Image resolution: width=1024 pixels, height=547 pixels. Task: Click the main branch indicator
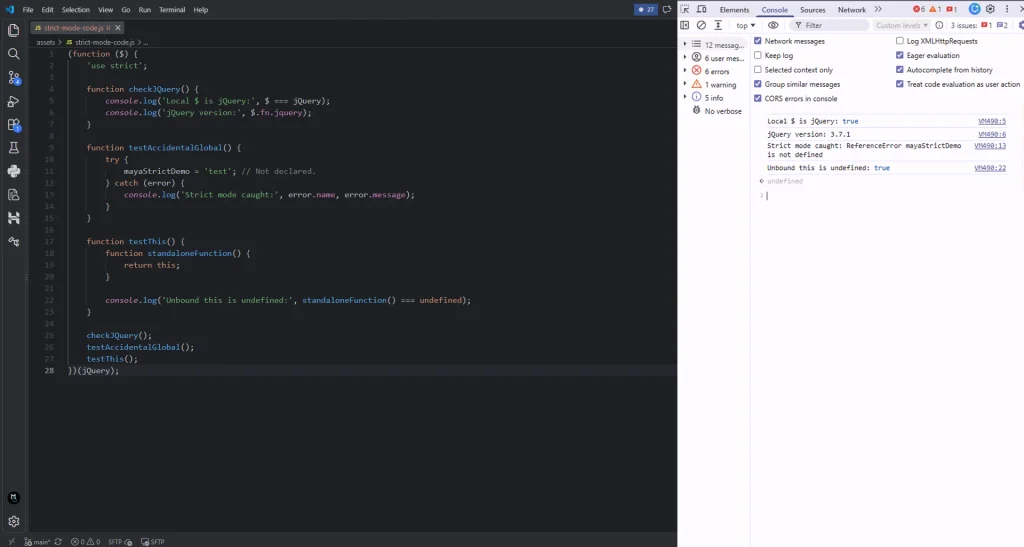[37, 542]
